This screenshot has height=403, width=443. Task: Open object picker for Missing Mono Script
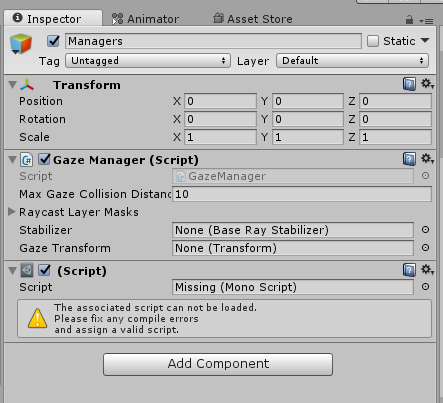tap(425, 287)
